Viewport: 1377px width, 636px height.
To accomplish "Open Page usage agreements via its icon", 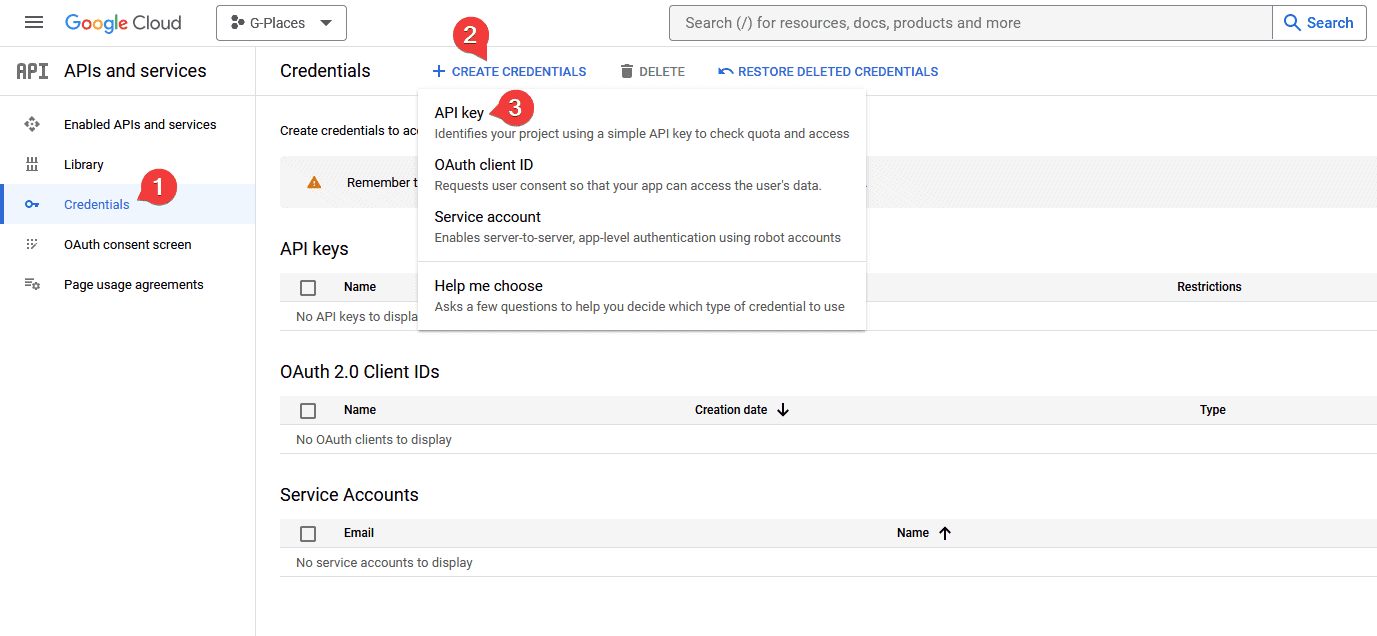I will pyautogui.click(x=32, y=284).
